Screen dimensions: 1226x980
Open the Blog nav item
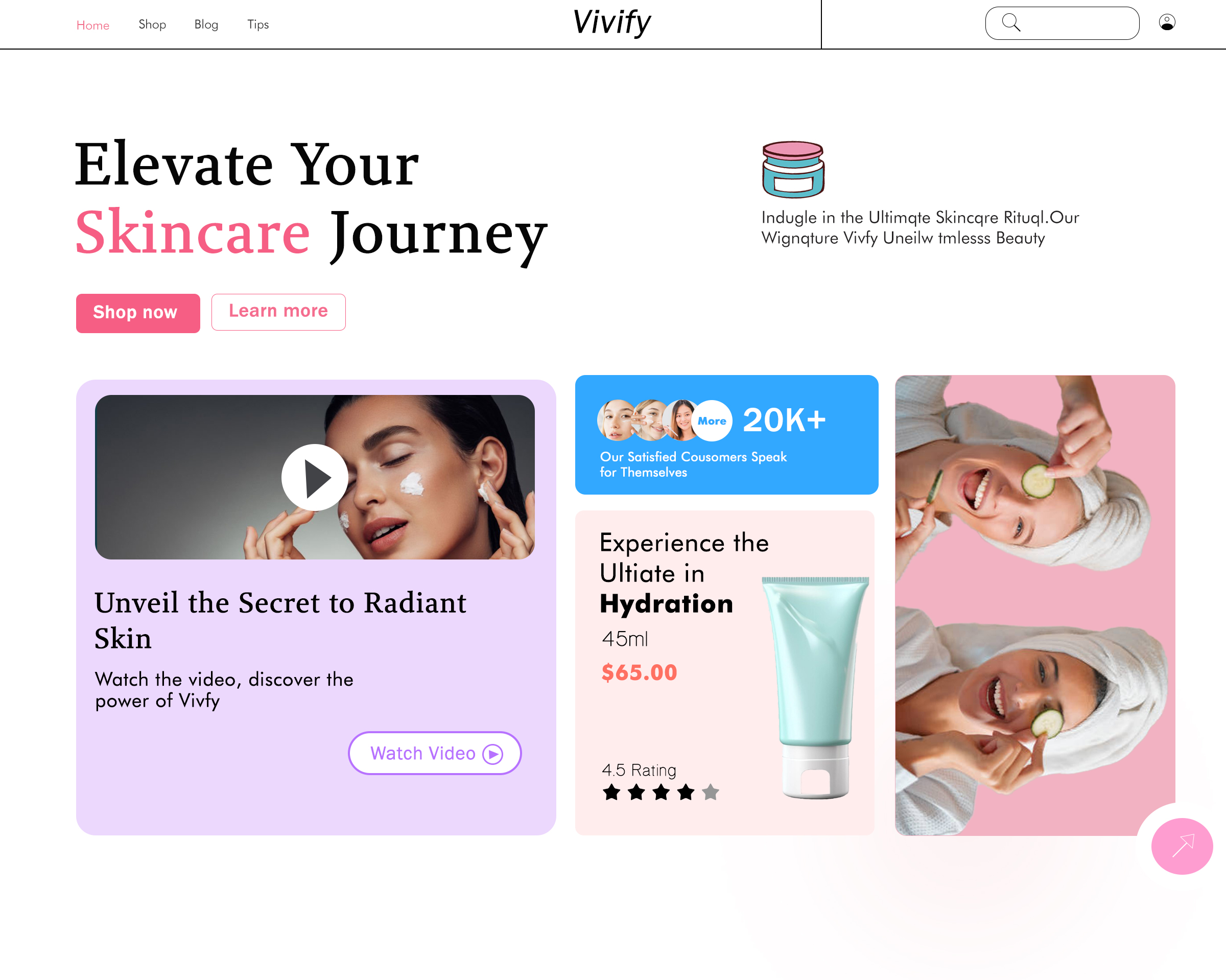[x=206, y=25]
